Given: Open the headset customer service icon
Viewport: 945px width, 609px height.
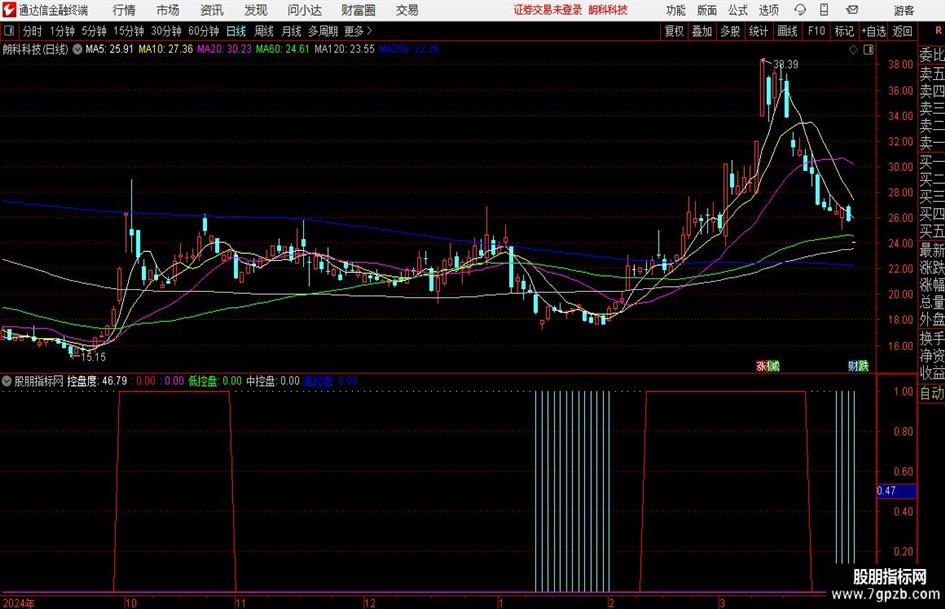Looking at the screenshot, I should tap(800, 10).
